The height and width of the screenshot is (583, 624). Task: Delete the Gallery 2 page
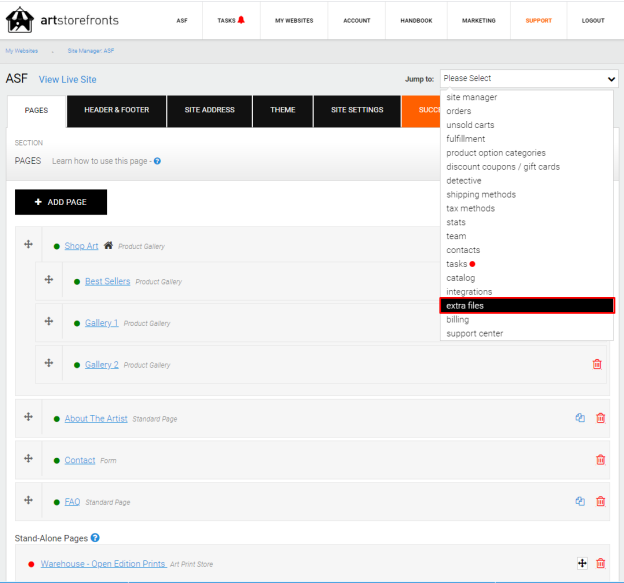point(597,364)
